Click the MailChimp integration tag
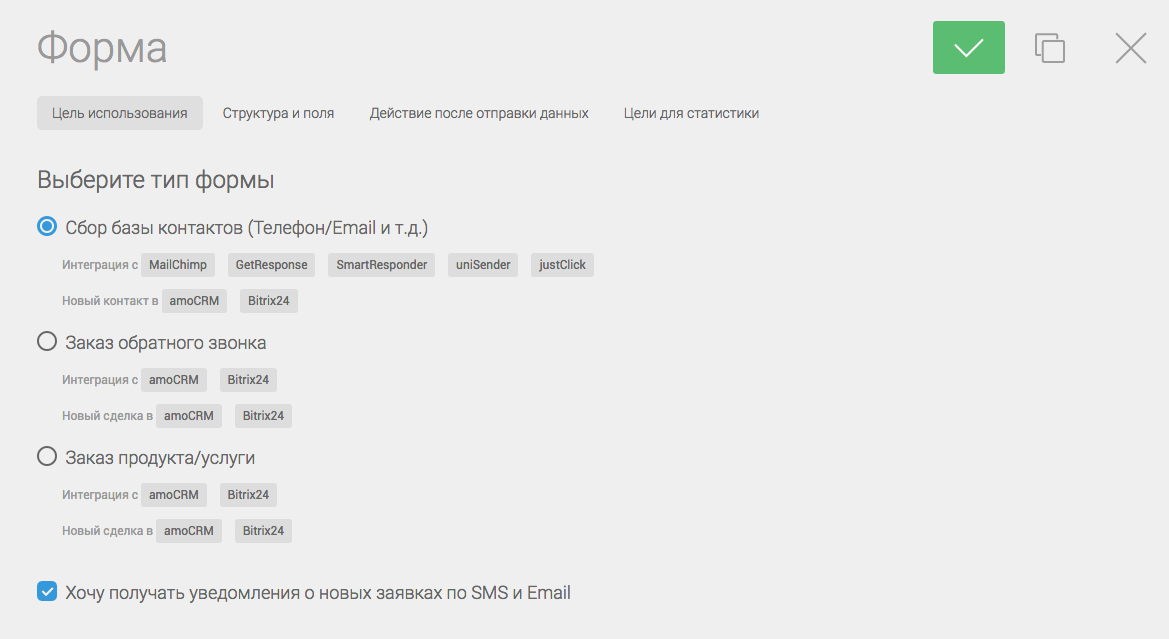1169x639 pixels. click(x=178, y=265)
